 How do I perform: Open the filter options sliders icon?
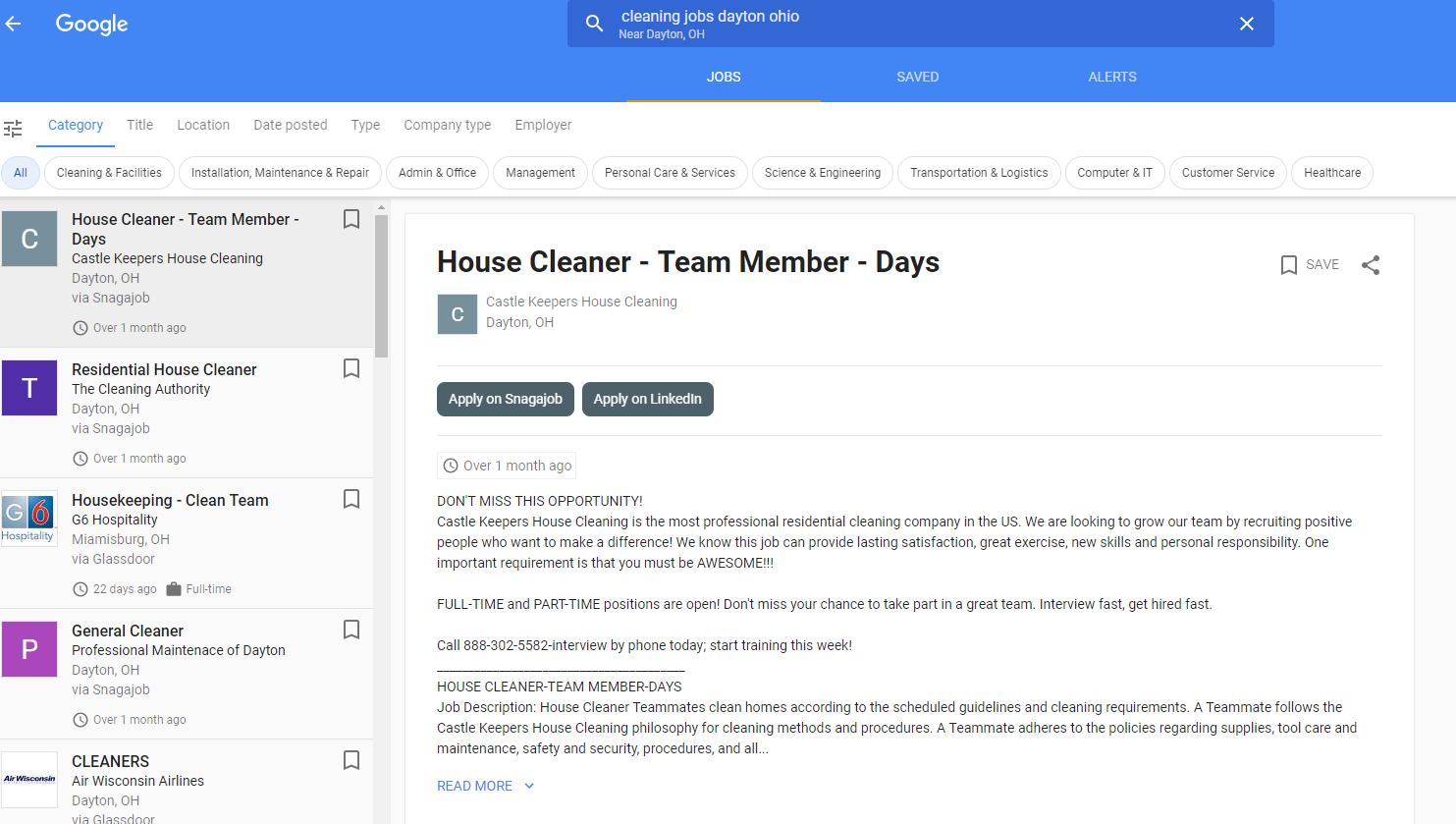pyautogui.click(x=13, y=129)
